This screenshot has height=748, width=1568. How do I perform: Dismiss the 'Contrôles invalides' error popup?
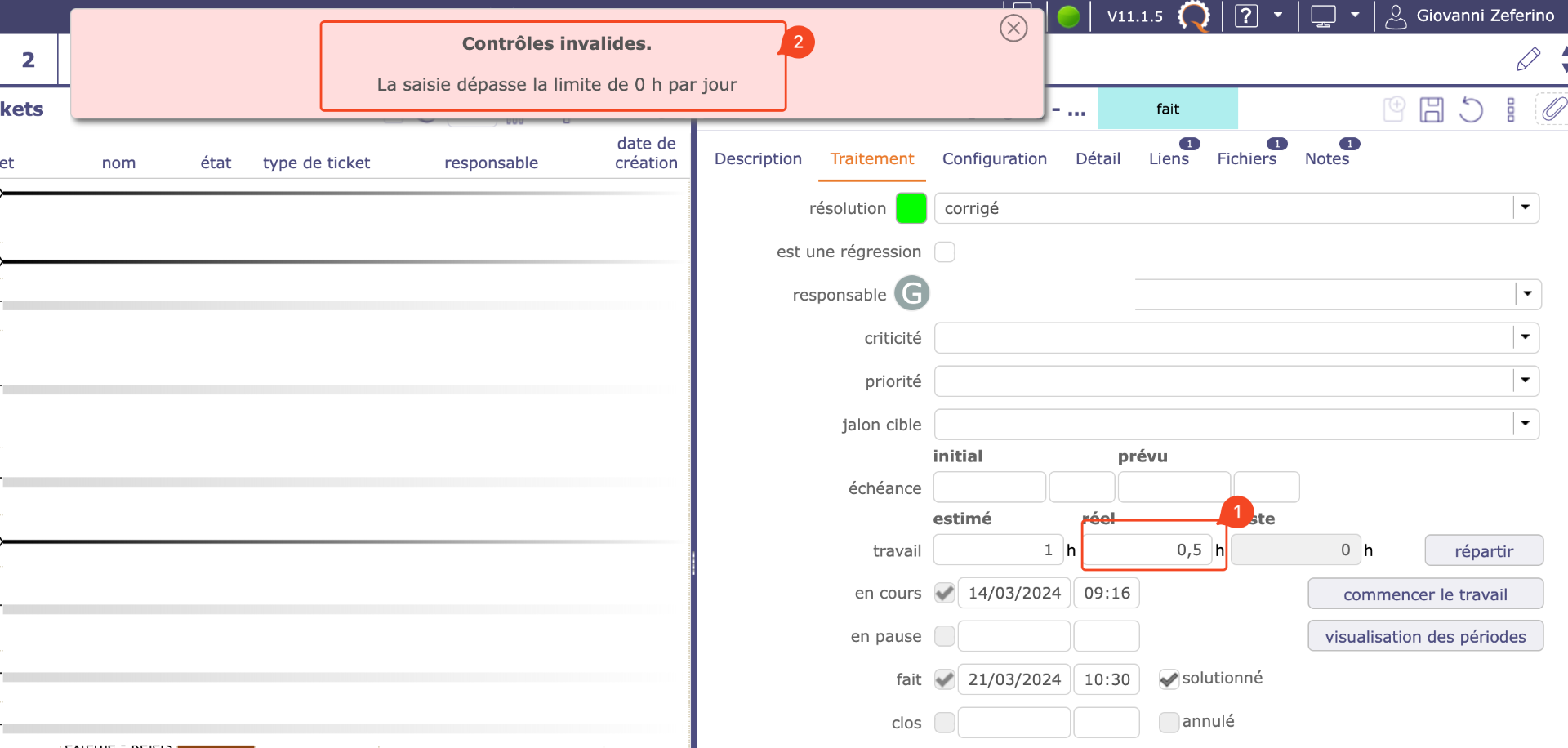(1013, 29)
